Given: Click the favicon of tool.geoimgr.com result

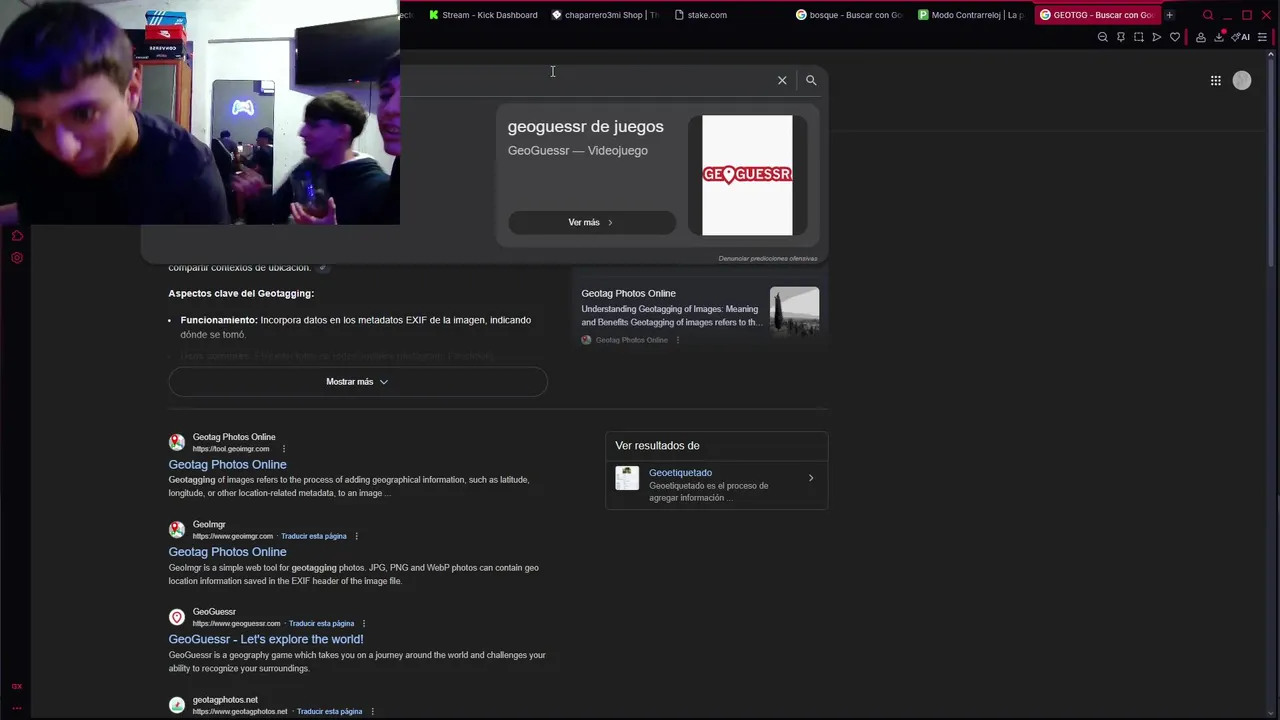Looking at the screenshot, I should click(177, 442).
